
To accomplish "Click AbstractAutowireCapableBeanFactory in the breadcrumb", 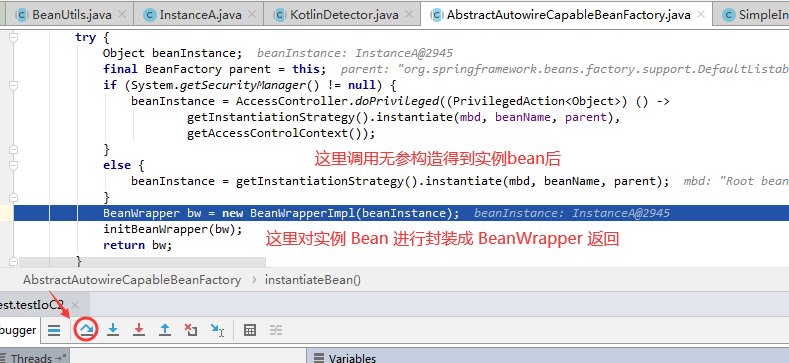I will [132, 280].
